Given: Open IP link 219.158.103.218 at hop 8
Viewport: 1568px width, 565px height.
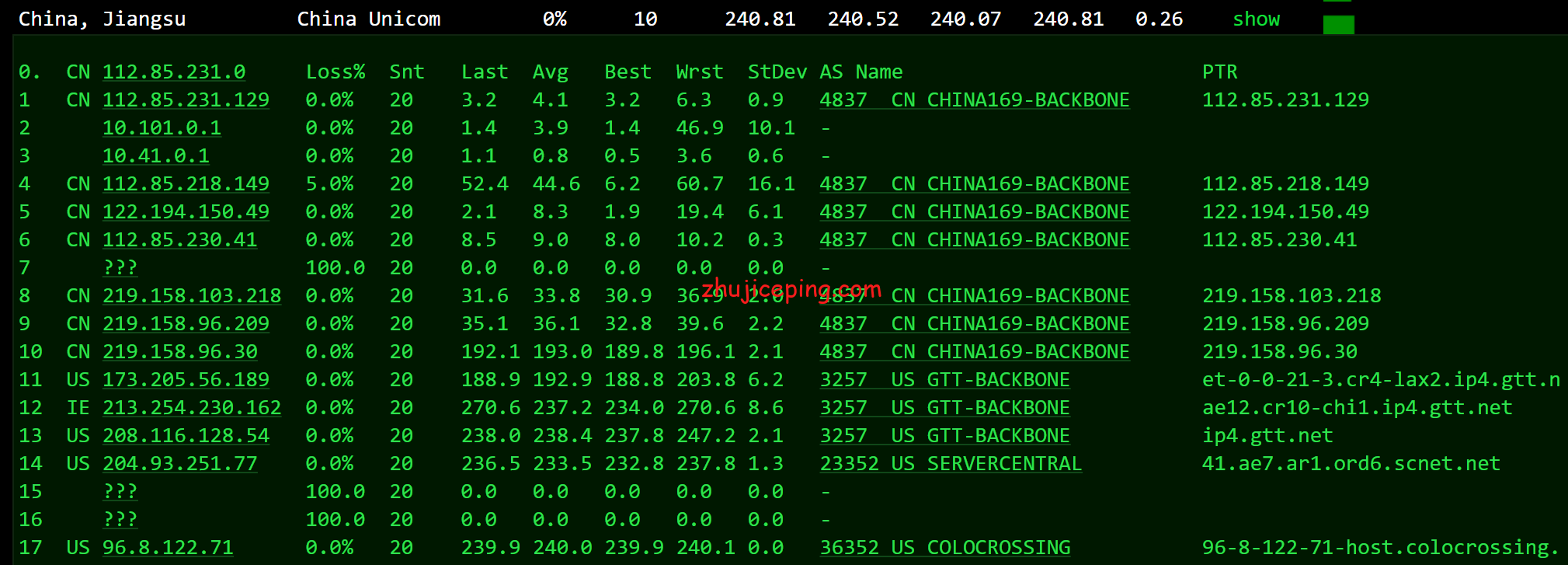Looking at the screenshot, I should click(192, 296).
